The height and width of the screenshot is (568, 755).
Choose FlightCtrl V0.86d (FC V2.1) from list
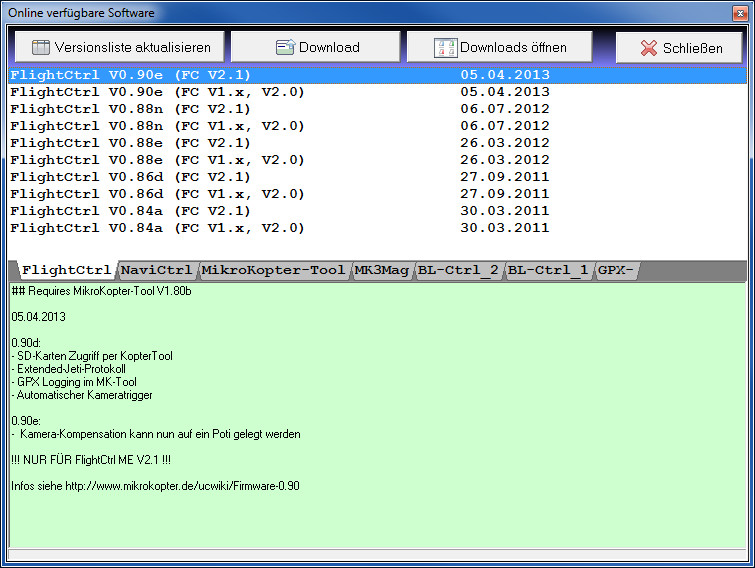[x=130, y=177]
